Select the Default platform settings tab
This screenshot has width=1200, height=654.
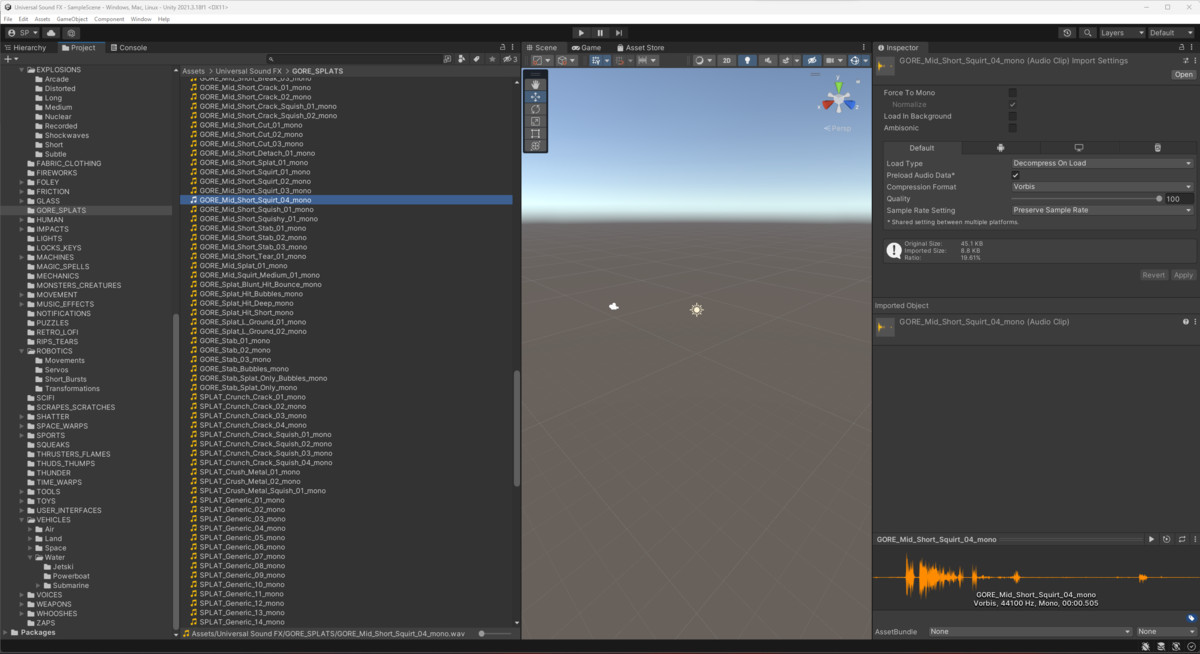coord(921,148)
